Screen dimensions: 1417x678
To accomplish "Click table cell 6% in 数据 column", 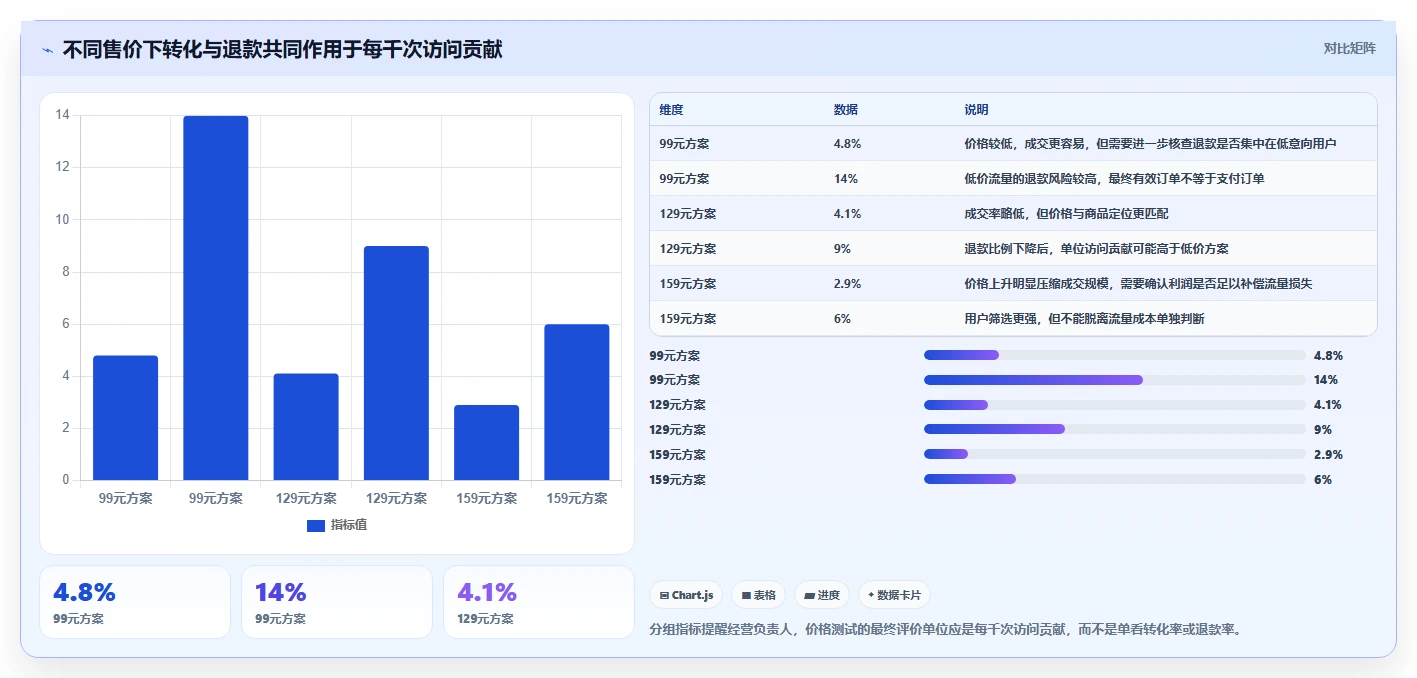I will tap(842, 319).
